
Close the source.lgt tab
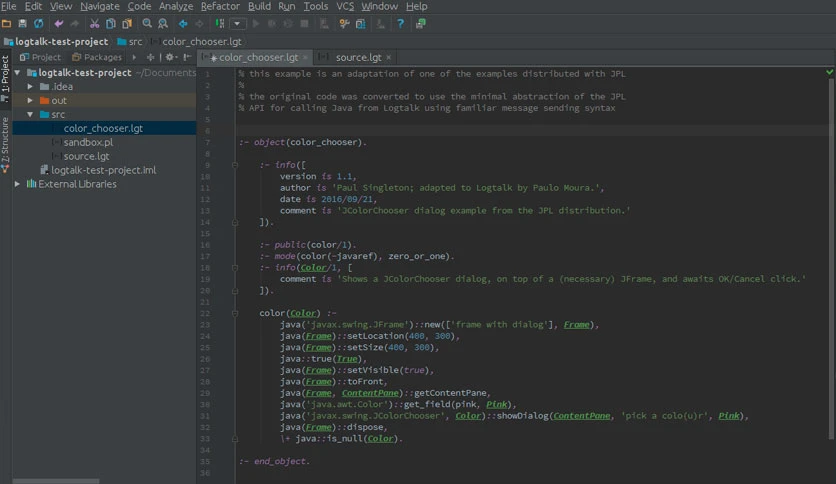point(389,57)
